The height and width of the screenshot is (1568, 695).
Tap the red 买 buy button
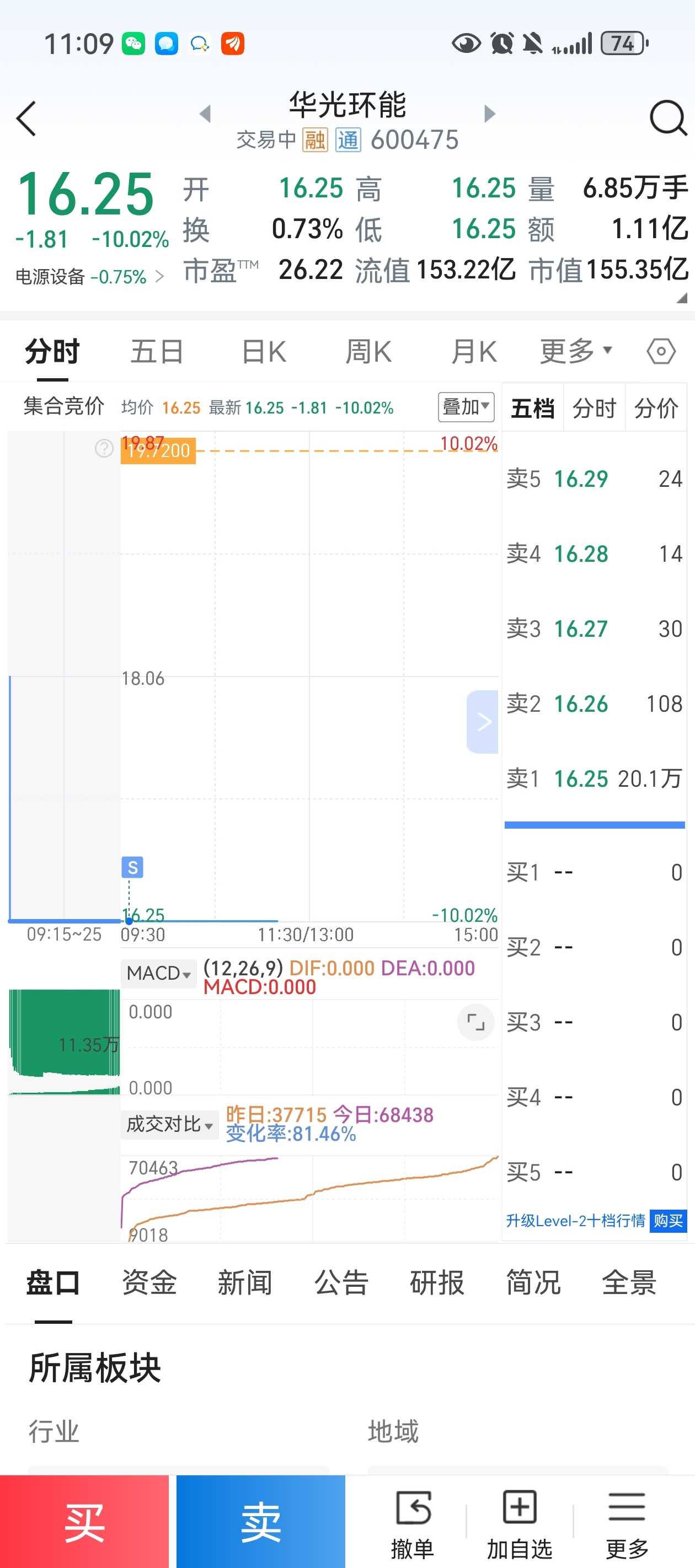click(x=84, y=1521)
